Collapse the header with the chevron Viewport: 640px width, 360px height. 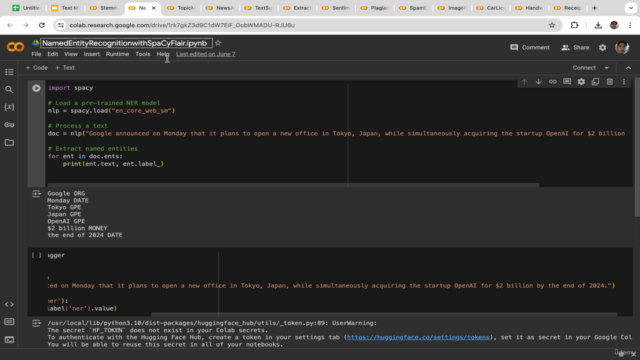[x=628, y=68]
